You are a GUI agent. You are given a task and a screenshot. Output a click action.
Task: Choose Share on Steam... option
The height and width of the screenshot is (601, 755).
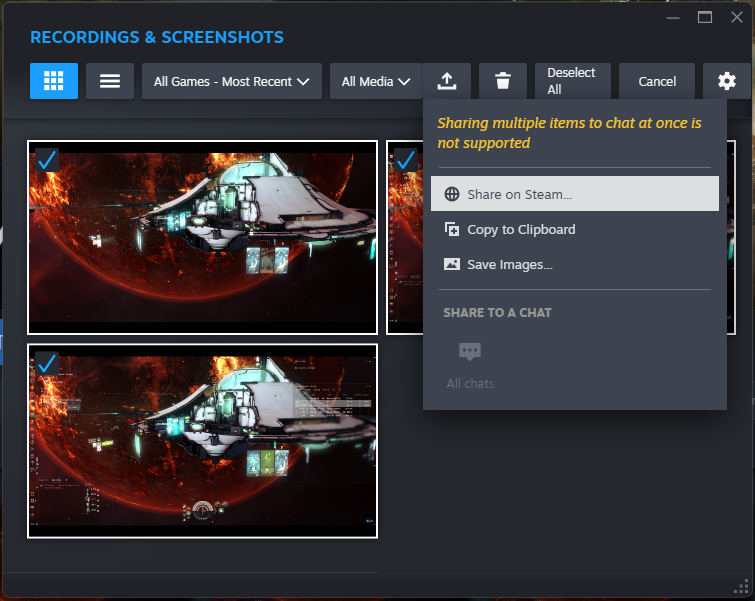pyautogui.click(x=574, y=194)
